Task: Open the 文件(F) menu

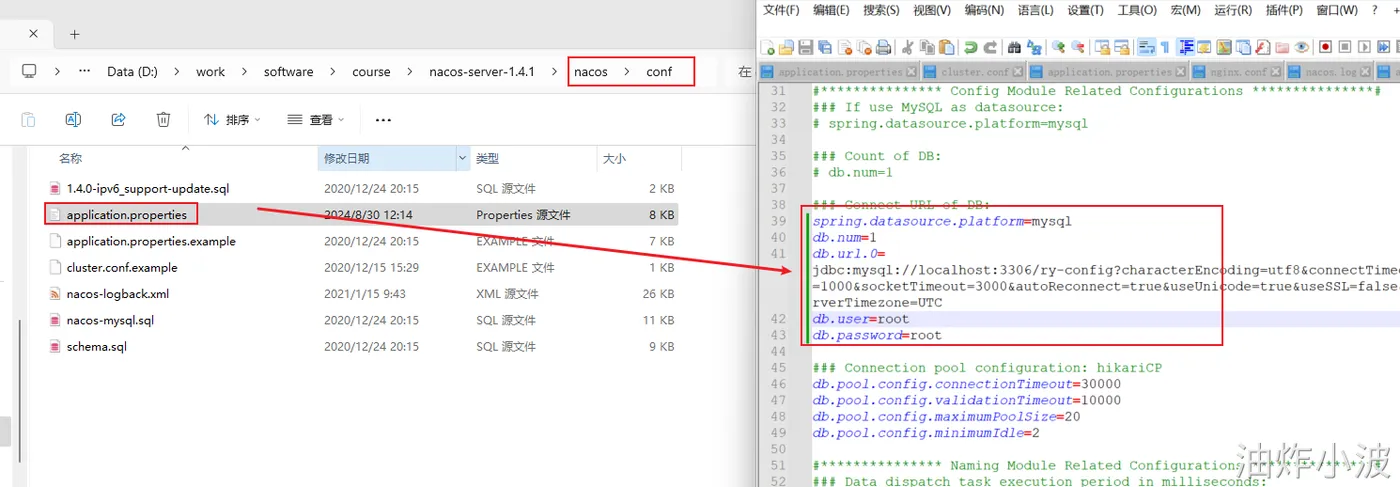Action: click(x=781, y=10)
